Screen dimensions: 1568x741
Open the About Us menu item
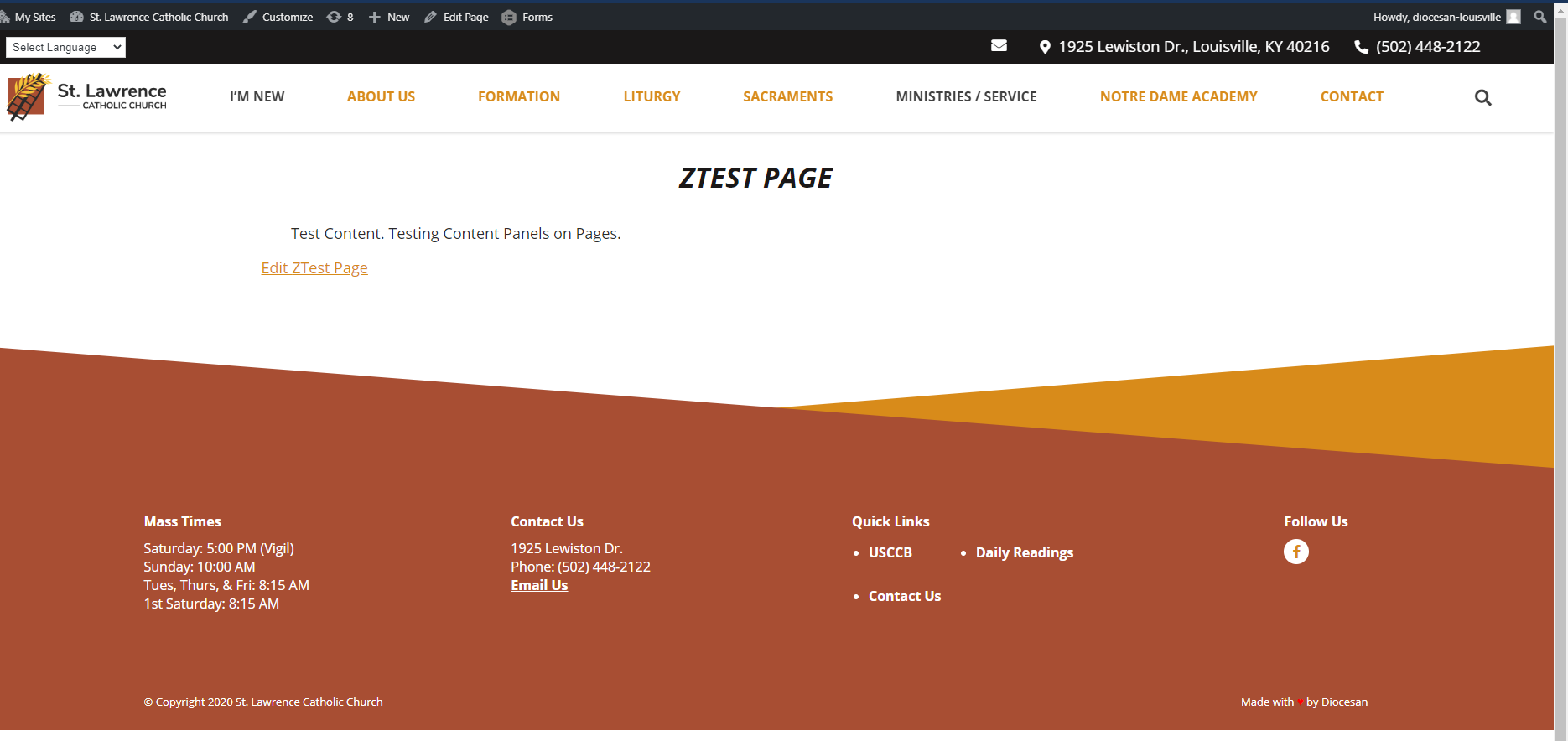pyautogui.click(x=381, y=97)
